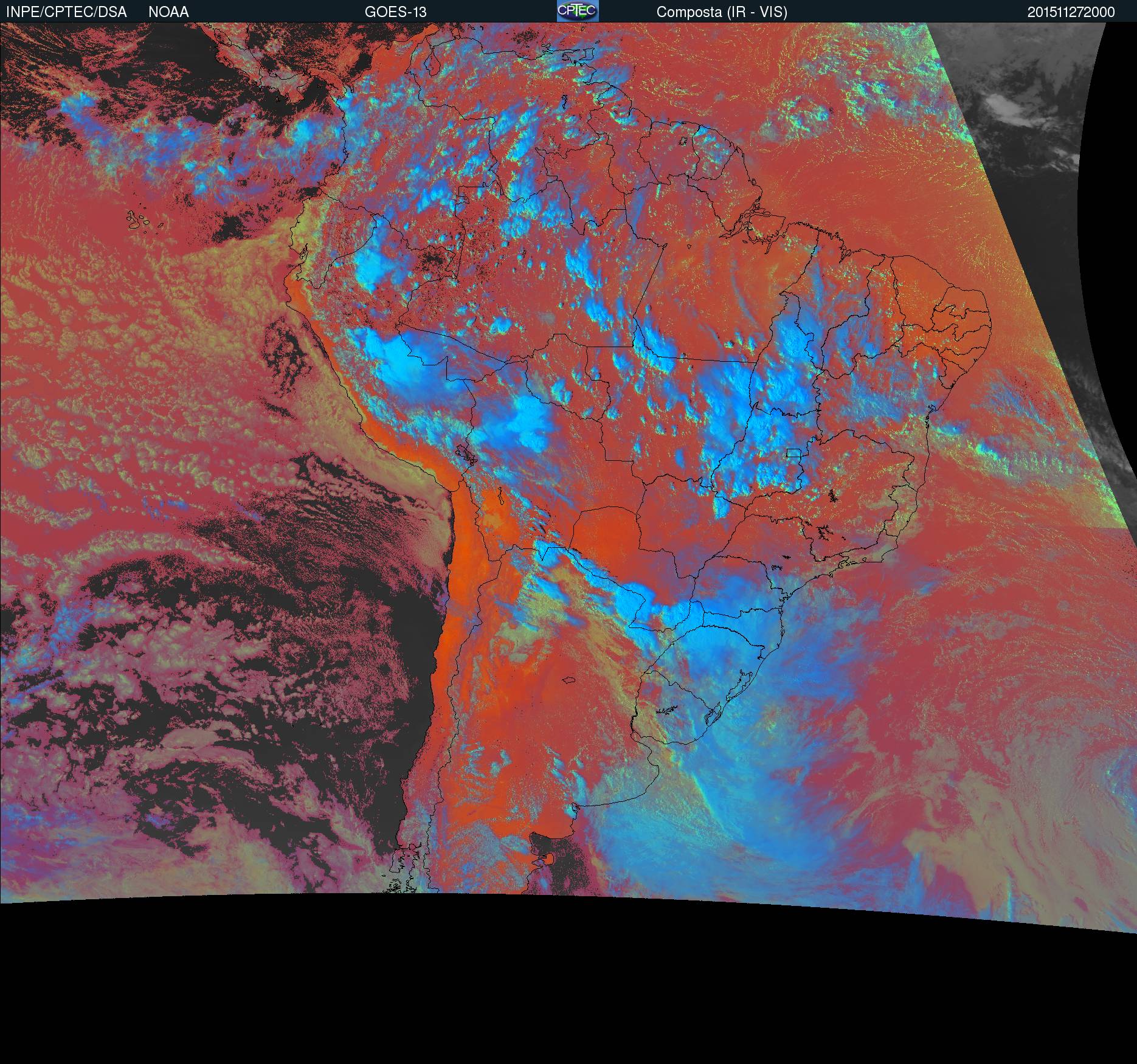Click the CPTEC logo in header

577,11
